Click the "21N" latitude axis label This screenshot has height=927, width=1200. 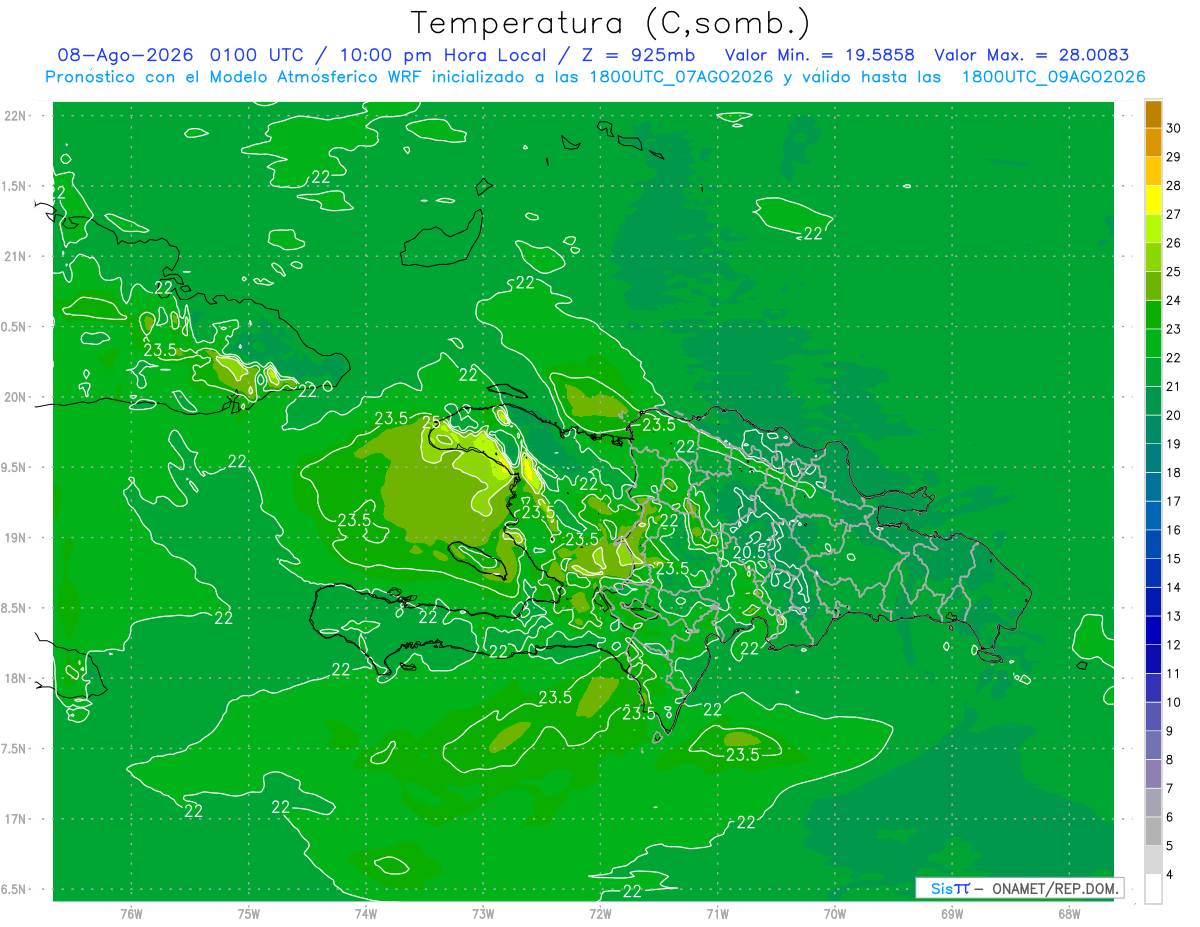click(x=16, y=257)
